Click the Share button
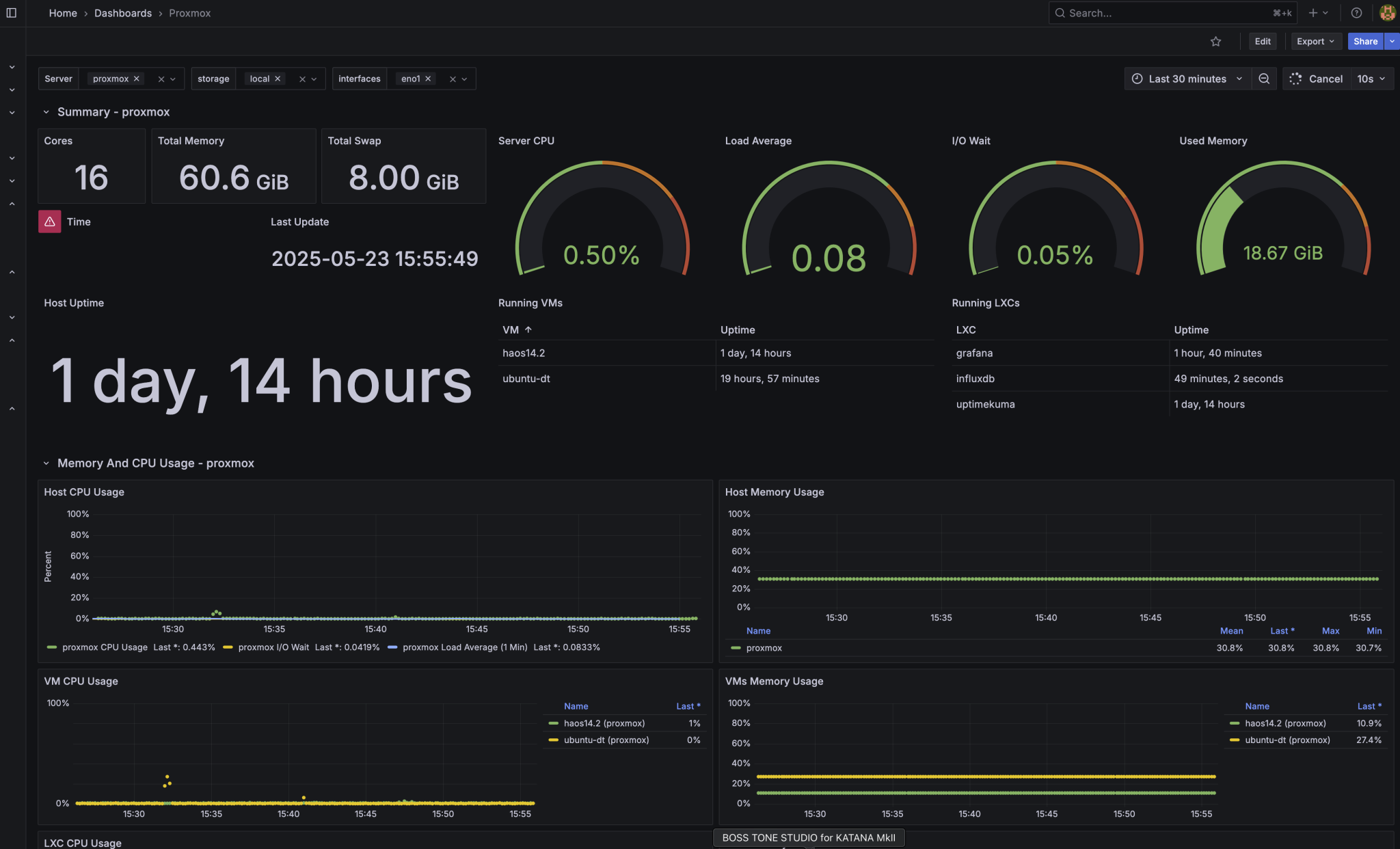 (x=1365, y=41)
